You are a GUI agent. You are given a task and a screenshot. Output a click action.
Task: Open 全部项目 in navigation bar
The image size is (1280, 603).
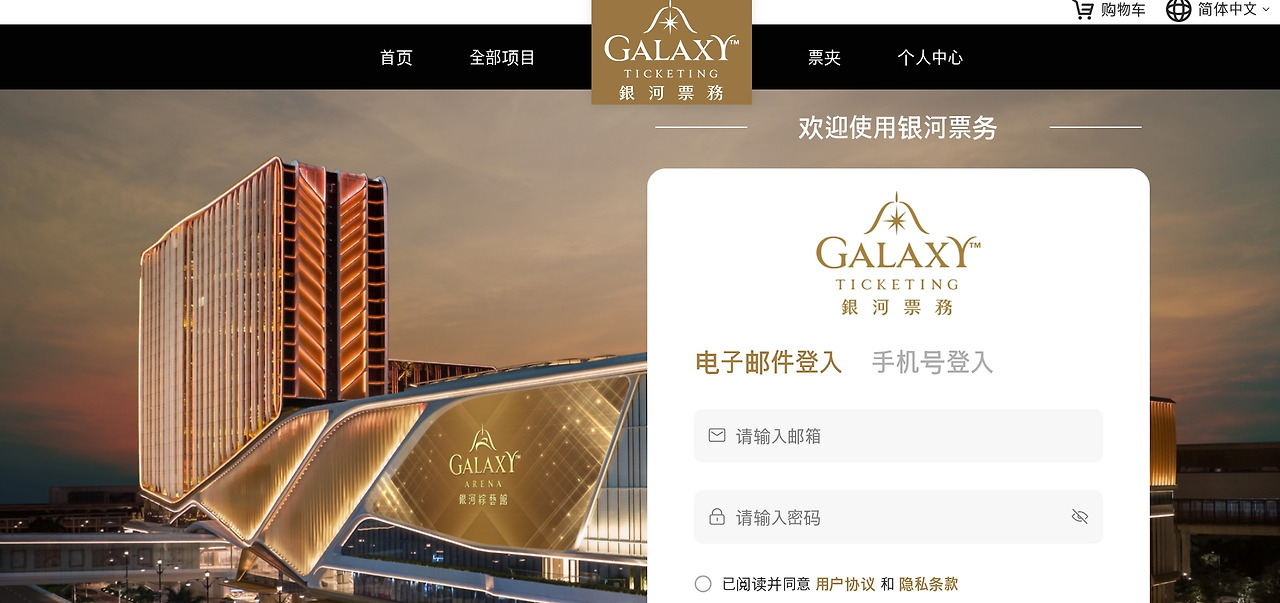[x=503, y=58]
